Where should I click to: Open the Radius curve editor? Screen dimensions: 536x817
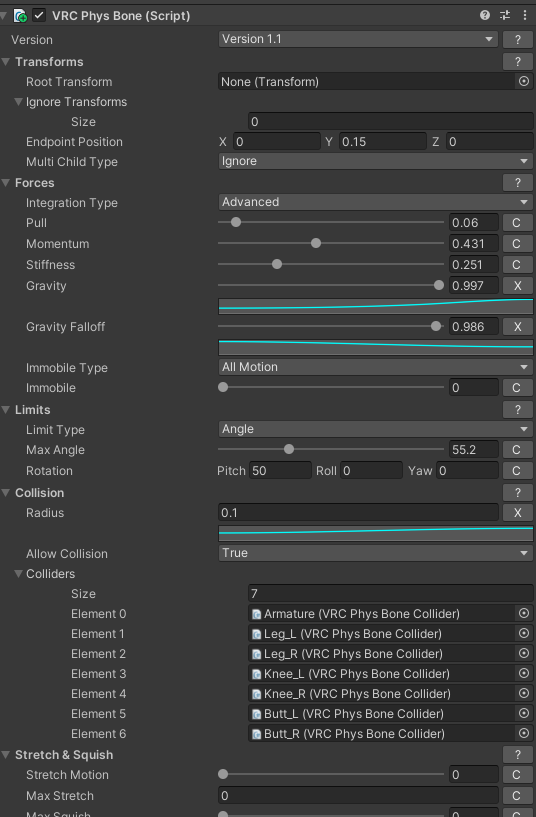[376, 534]
